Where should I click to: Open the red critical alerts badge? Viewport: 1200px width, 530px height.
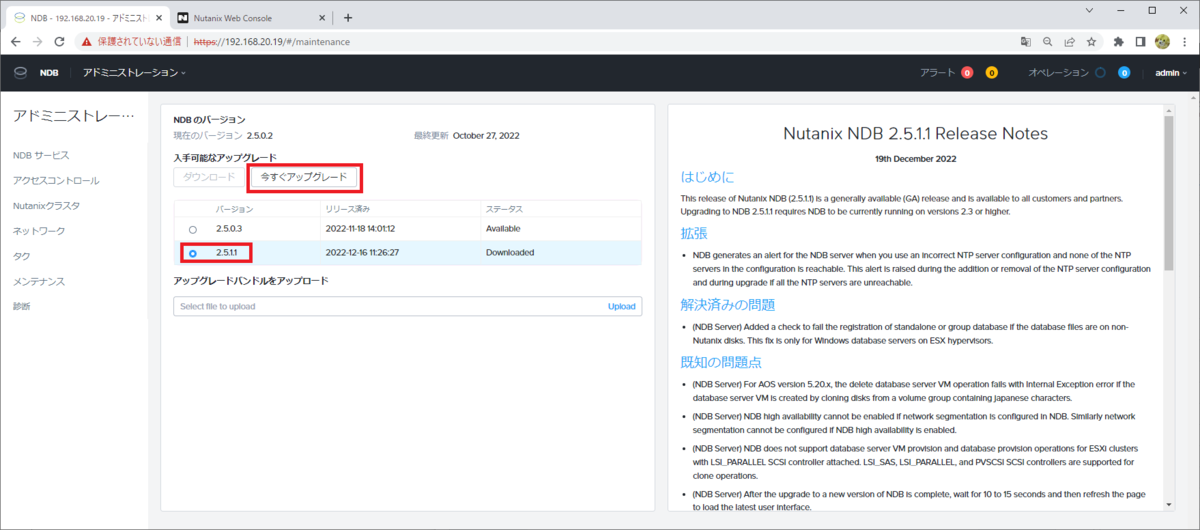[x=967, y=73]
